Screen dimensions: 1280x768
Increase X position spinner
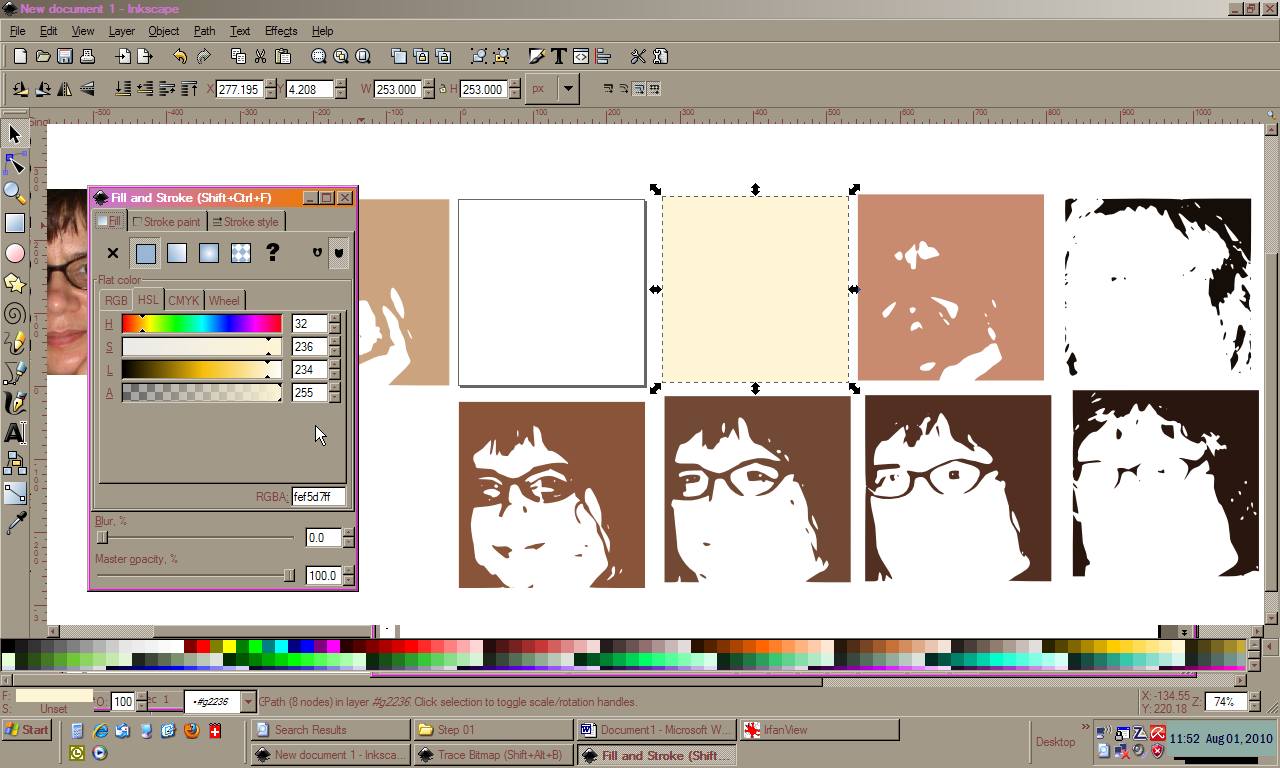coord(271,84)
